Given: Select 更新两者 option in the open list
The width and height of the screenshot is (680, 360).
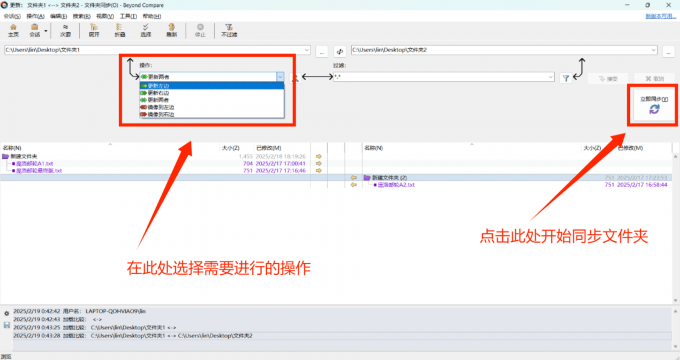Looking at the screenshot, I should pyautogui.click(x=212, y=100).
